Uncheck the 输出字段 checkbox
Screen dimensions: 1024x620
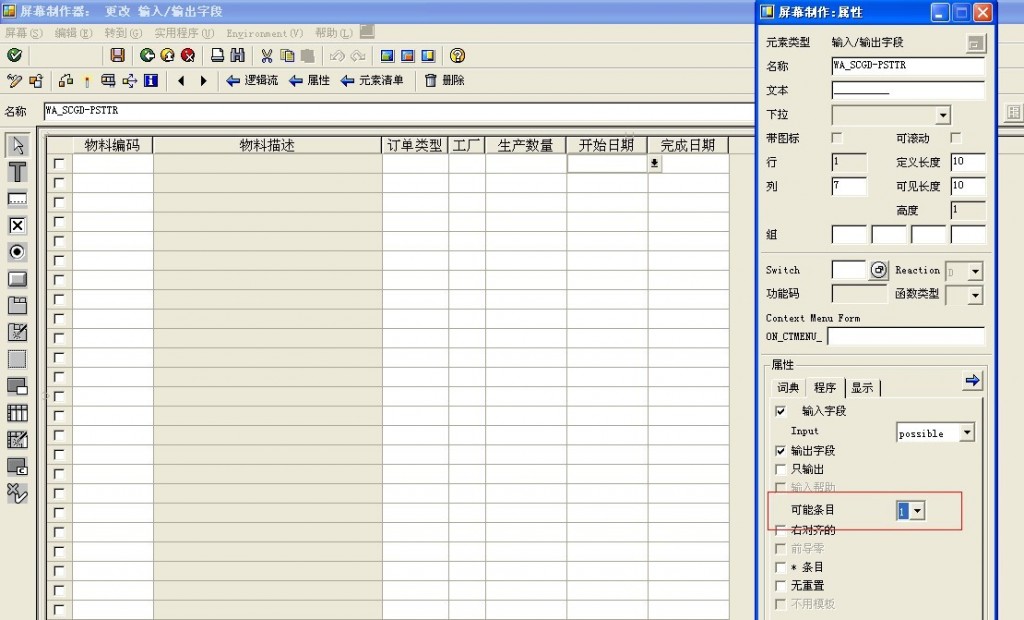click(780, 451)
